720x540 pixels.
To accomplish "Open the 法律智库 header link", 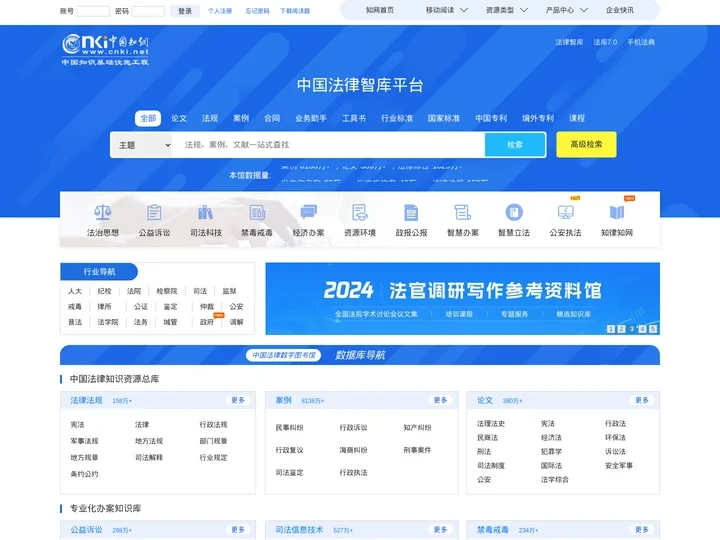I will [x=569, y=42].
